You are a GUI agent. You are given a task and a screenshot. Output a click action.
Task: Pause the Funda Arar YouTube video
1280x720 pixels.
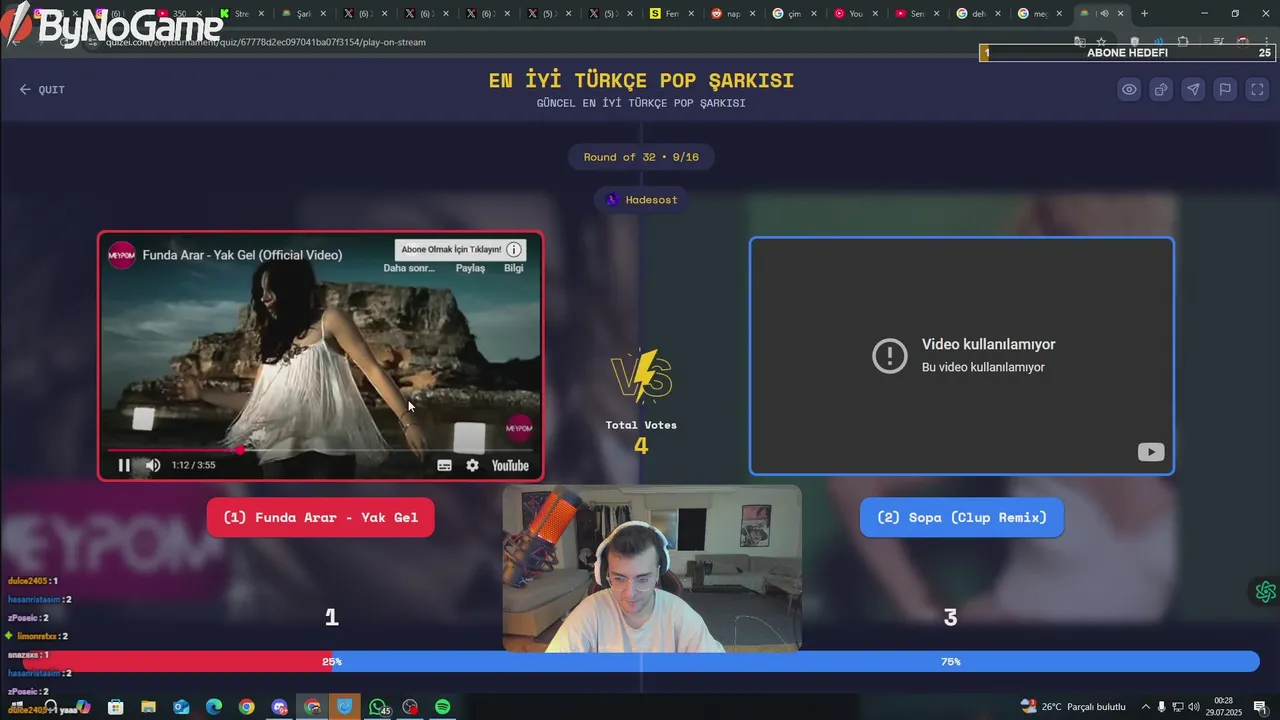coord(124,465)
